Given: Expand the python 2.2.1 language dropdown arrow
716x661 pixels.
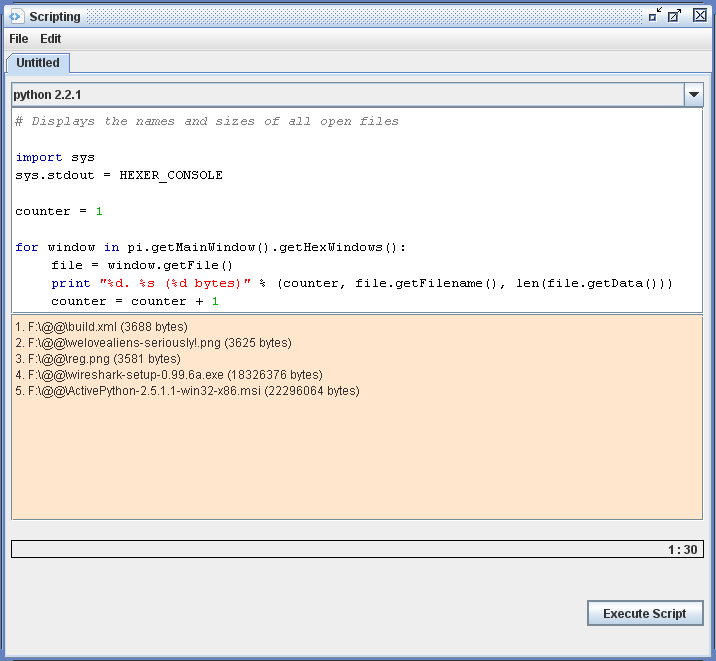Looking at the screenshot, I should pyautogui.click(x=694, y=94).
